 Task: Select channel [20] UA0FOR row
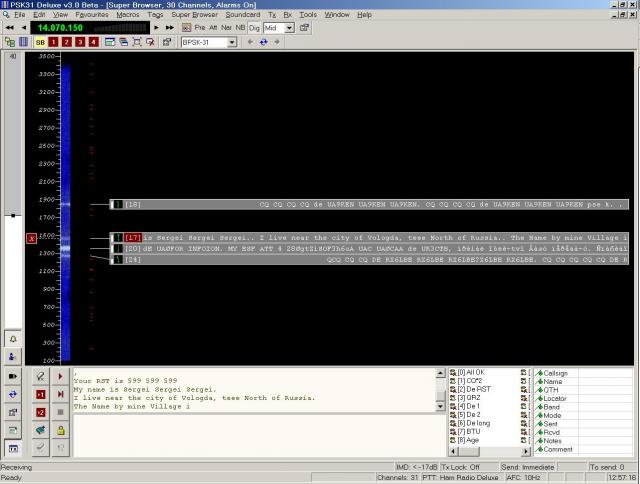369,249
